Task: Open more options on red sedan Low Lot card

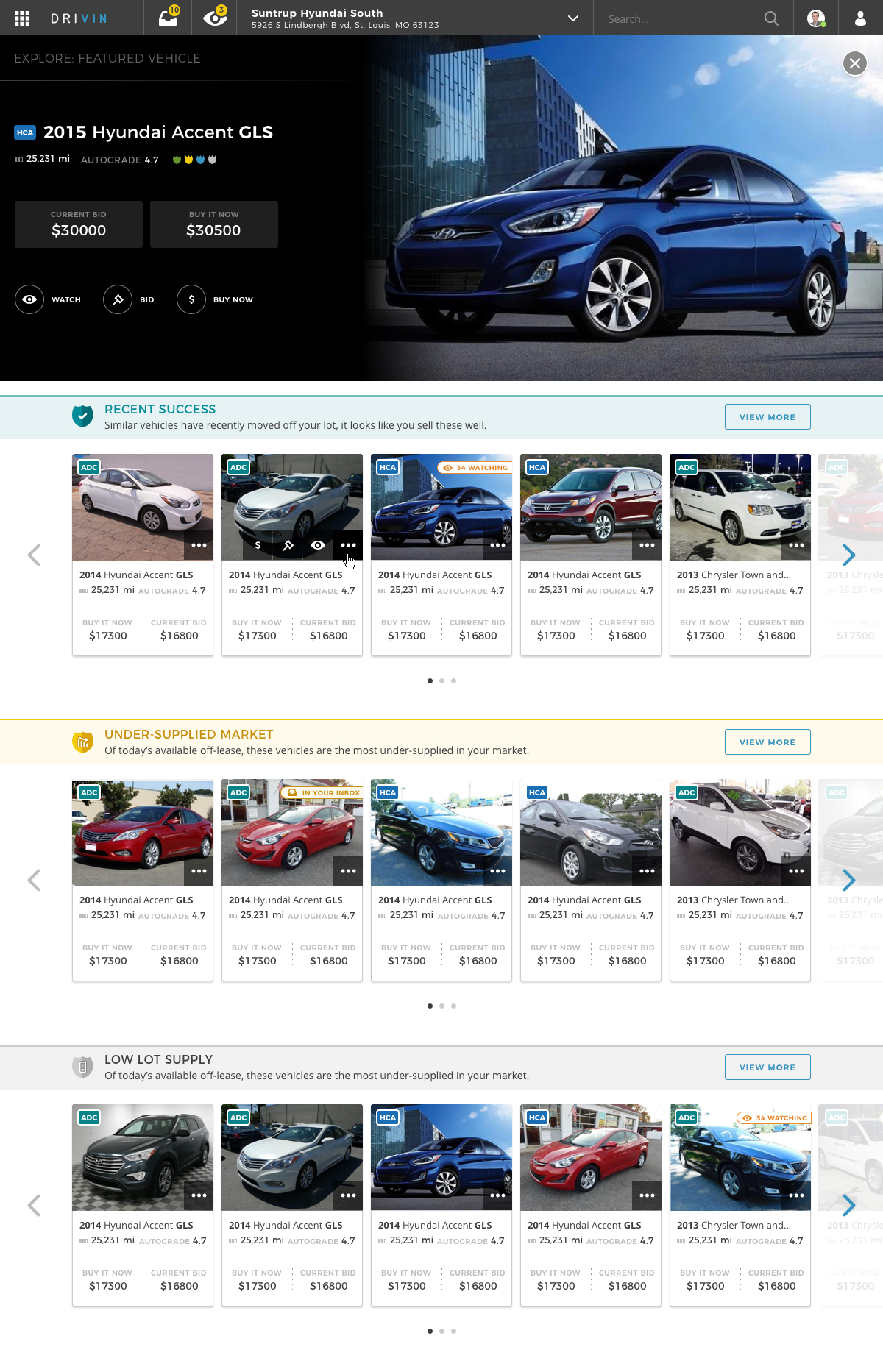Action: (647, 1195)
